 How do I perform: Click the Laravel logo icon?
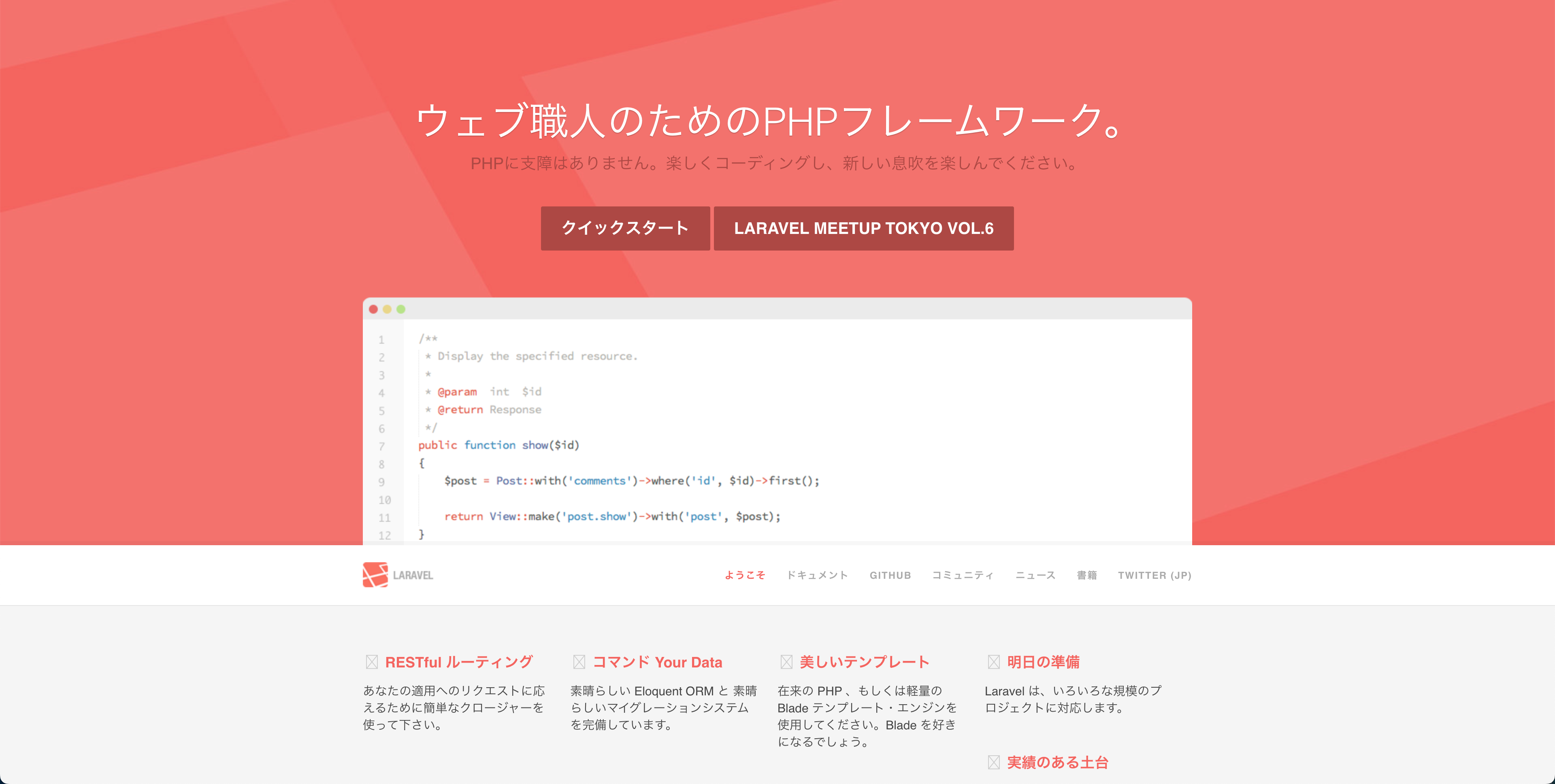click(x=375, y=575)
